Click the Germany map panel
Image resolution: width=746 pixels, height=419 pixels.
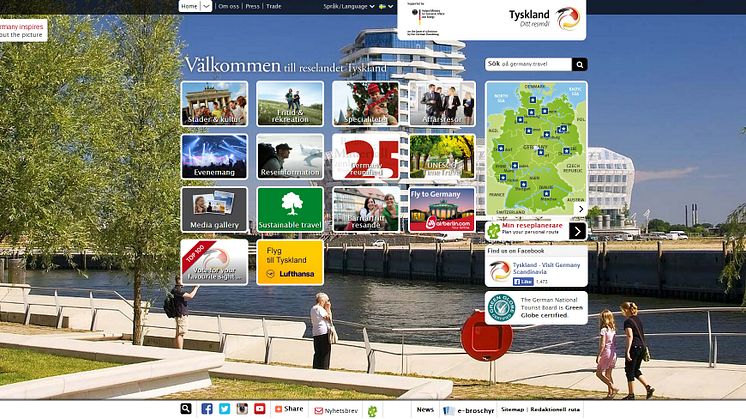pos(536,148)
